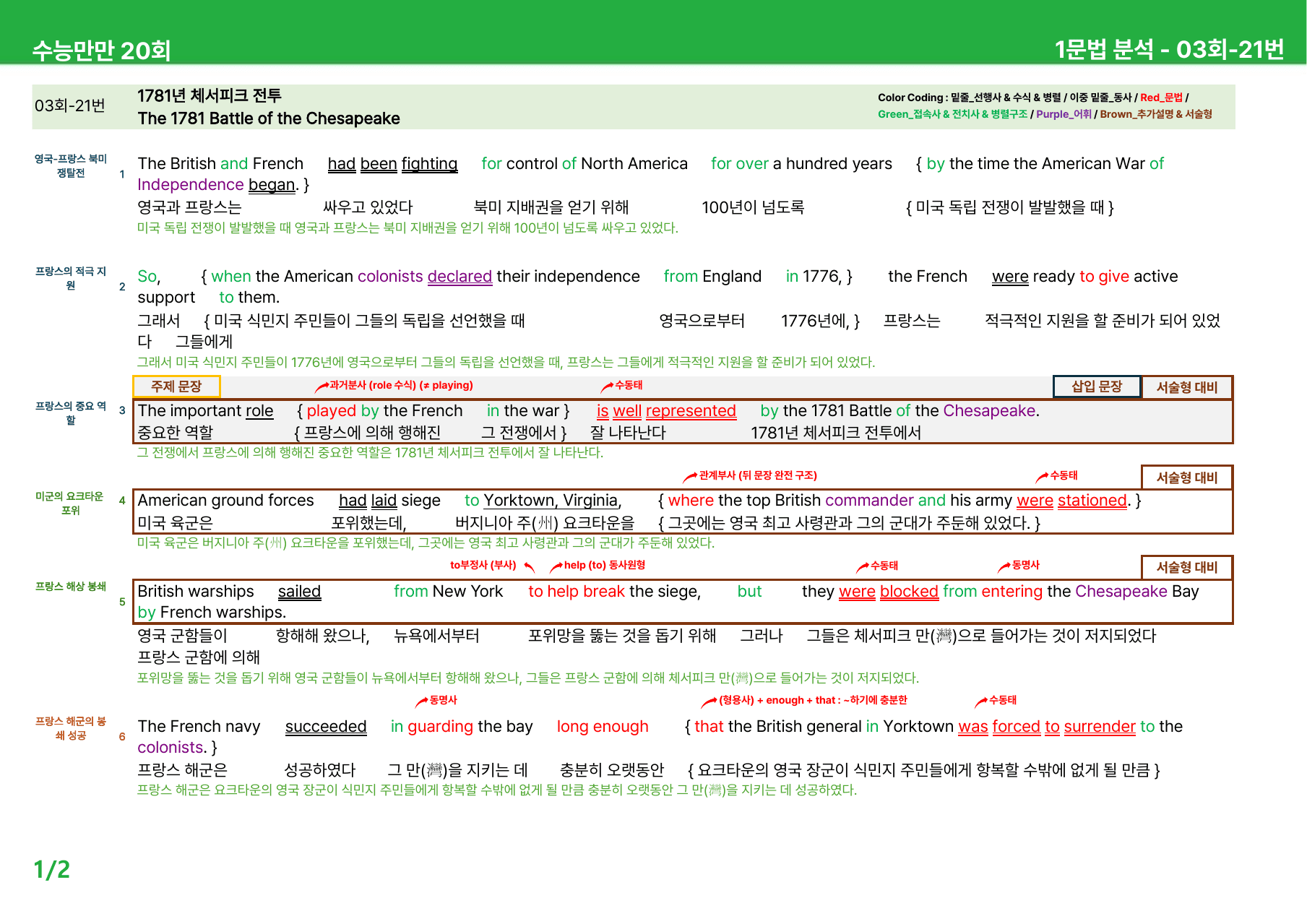Click the grammar note 'to부정사 (부사)'
1307x924 pixels.
[483, 565]
